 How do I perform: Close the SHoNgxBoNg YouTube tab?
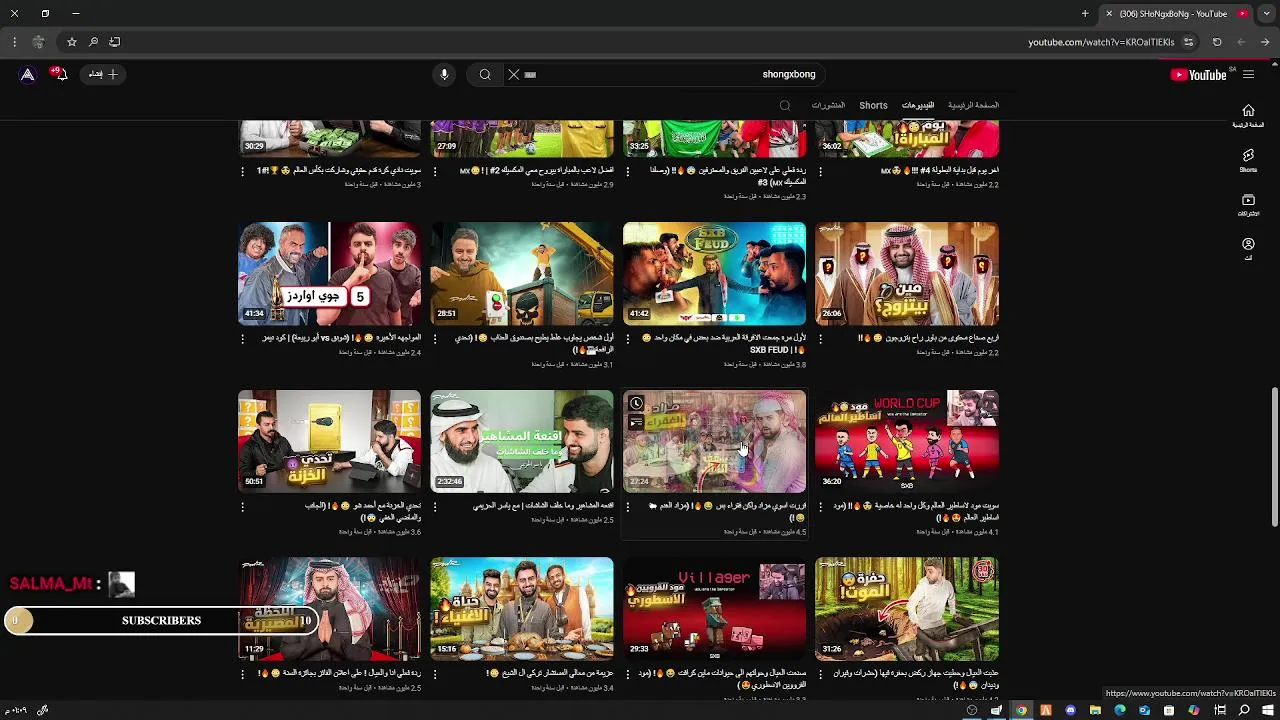tap(1108, 14)
